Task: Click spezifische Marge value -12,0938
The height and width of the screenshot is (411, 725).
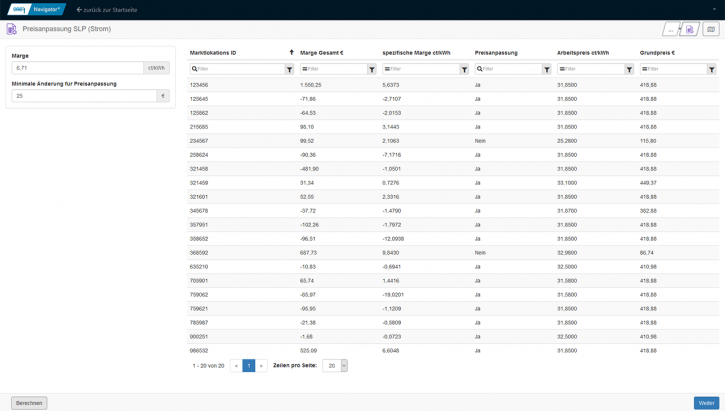Action: coord(393,239)
